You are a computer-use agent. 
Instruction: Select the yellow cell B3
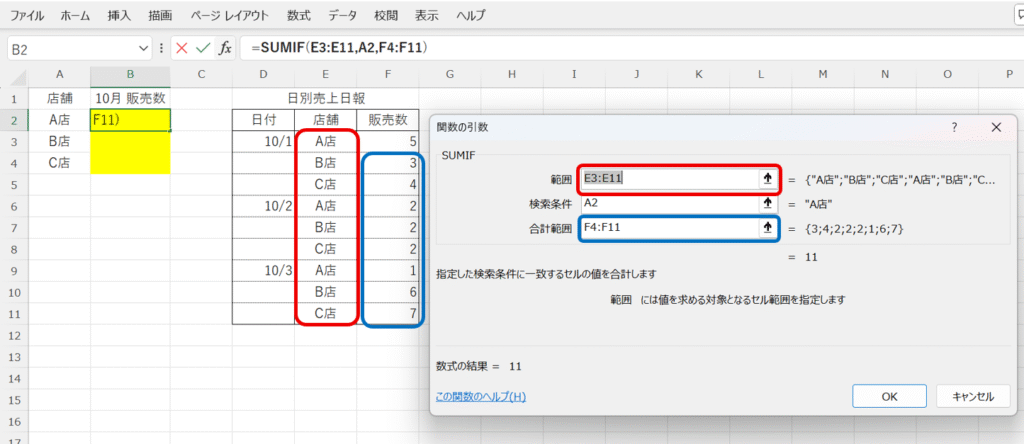tap(130, 142)
